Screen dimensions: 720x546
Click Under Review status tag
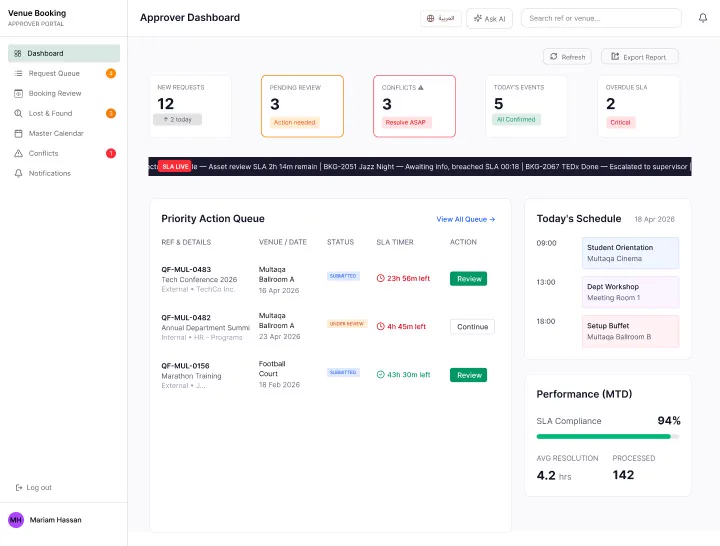347,324
